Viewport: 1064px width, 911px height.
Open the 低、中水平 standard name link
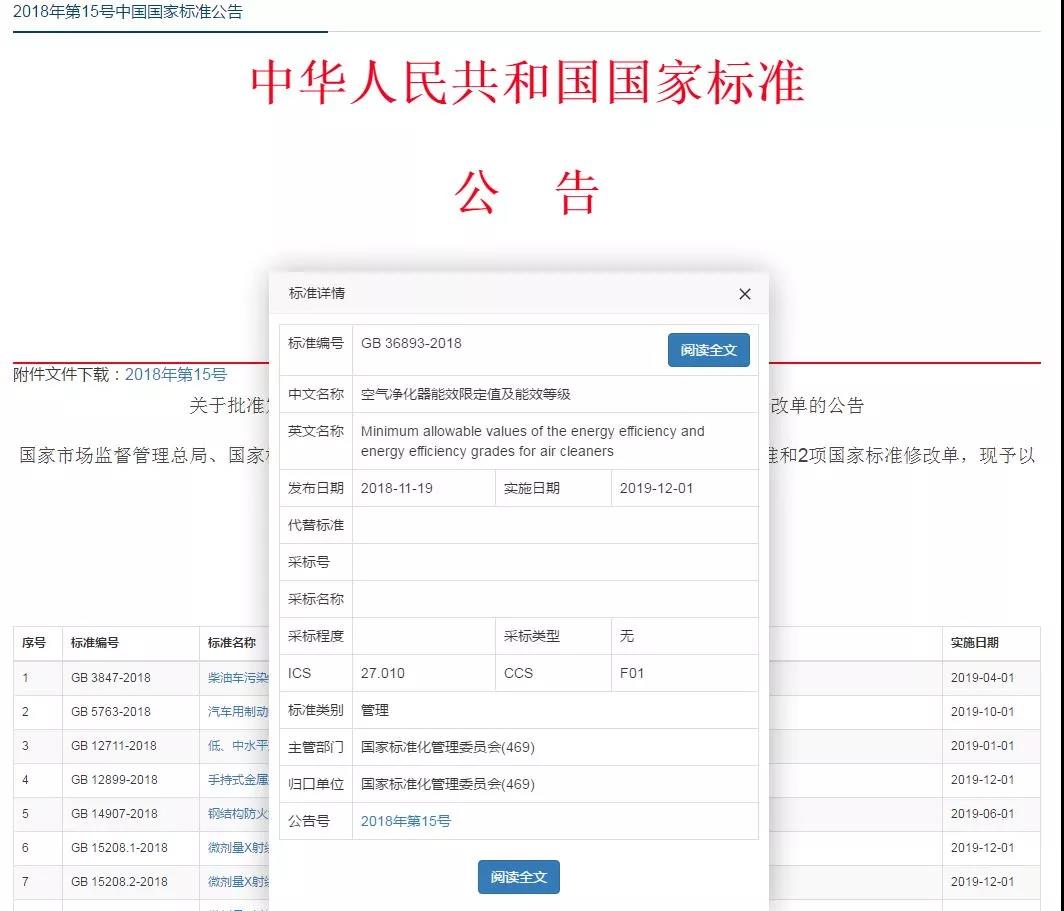[x=238, y=745]
